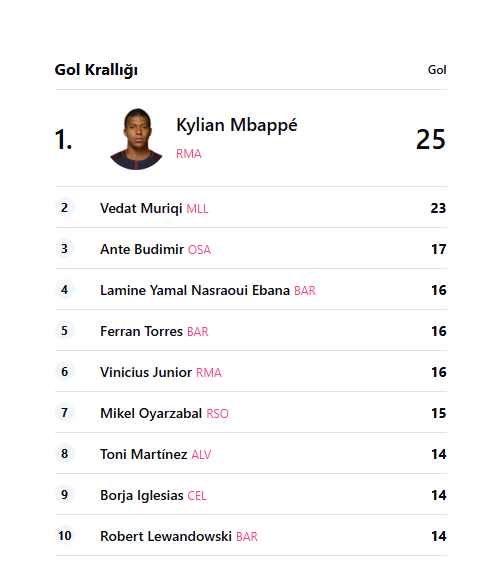
Task: Select Vinicius Junior in the list
Action: [x=146, y=372]
